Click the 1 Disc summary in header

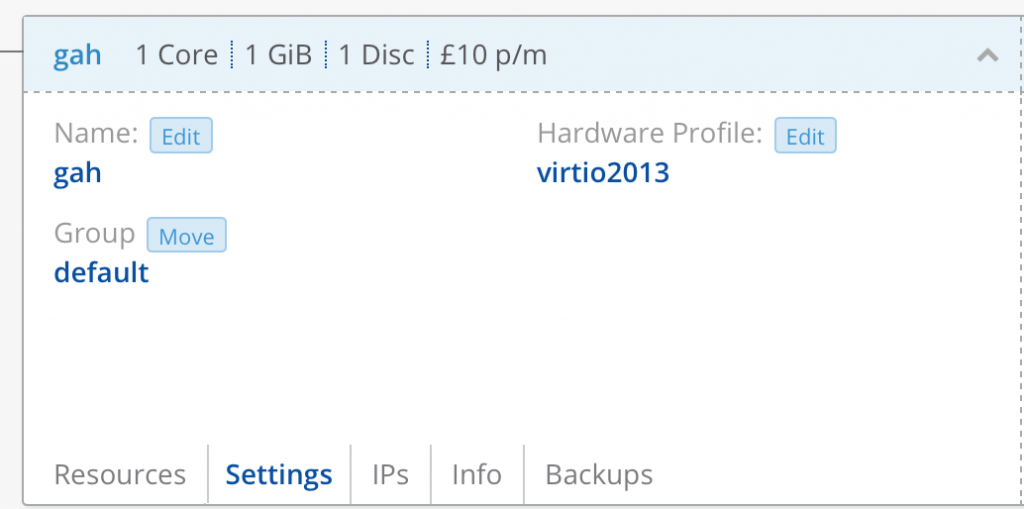point(376,55)
